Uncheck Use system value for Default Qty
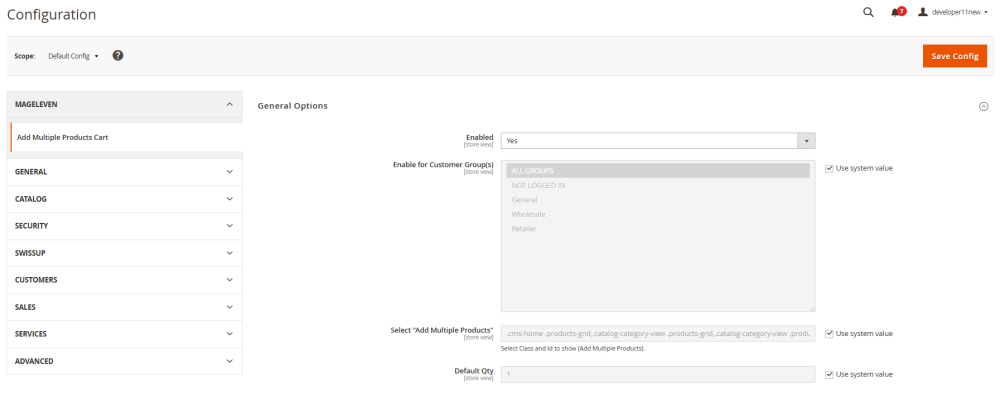Viewport: 1000px width, 394px height. click(829, 374)
